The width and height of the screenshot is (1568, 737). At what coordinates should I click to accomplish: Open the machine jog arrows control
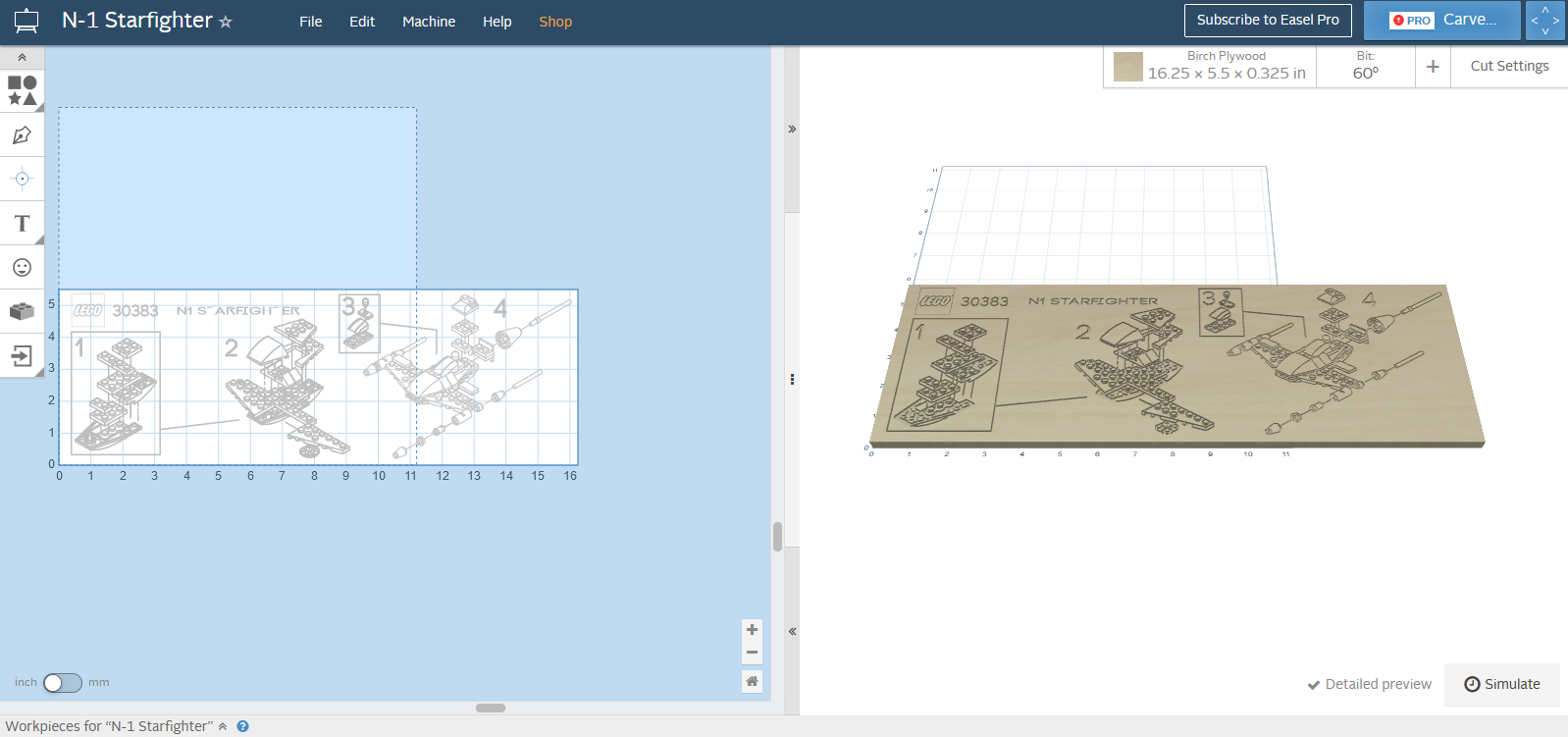[x=1545, y=20]
